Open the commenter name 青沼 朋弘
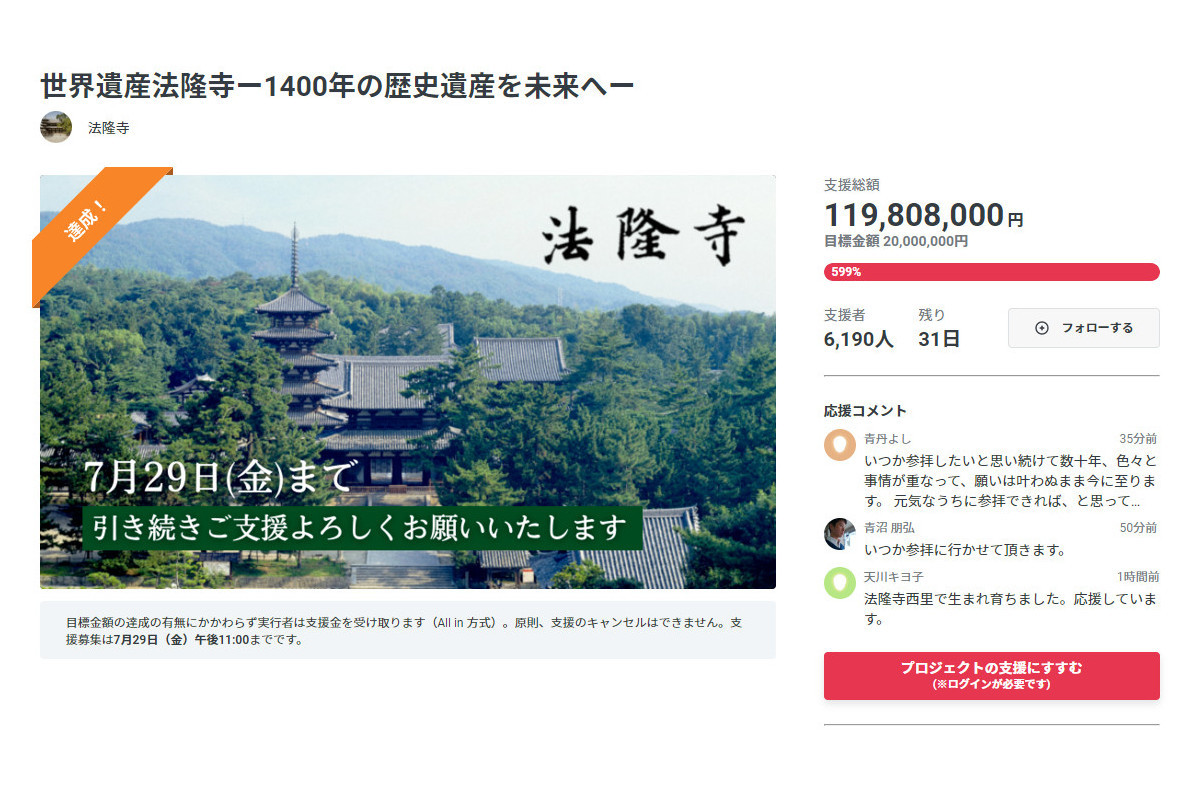This screenshot has height=800, width=1200. pos(889,527)
